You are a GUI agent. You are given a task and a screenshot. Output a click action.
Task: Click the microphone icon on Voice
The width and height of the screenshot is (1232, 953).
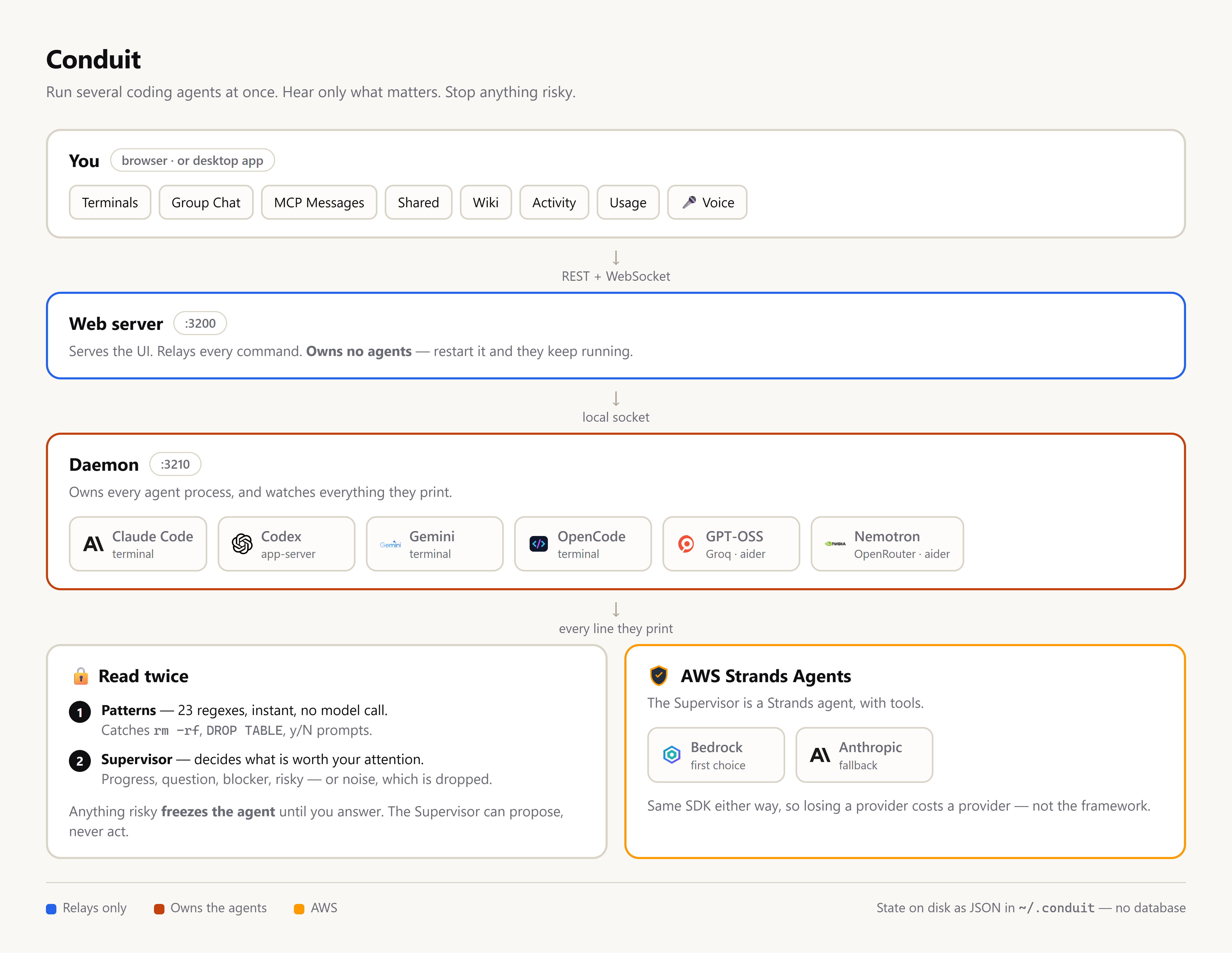689,202
